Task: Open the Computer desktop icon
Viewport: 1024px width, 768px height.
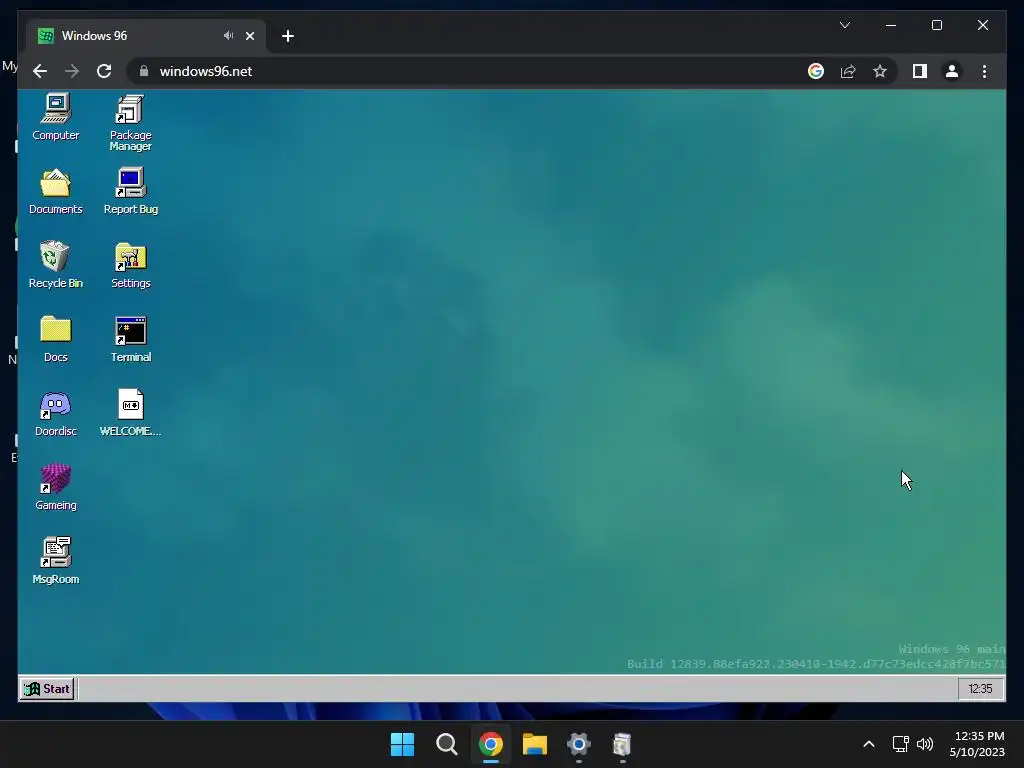Action: point(56,118)
